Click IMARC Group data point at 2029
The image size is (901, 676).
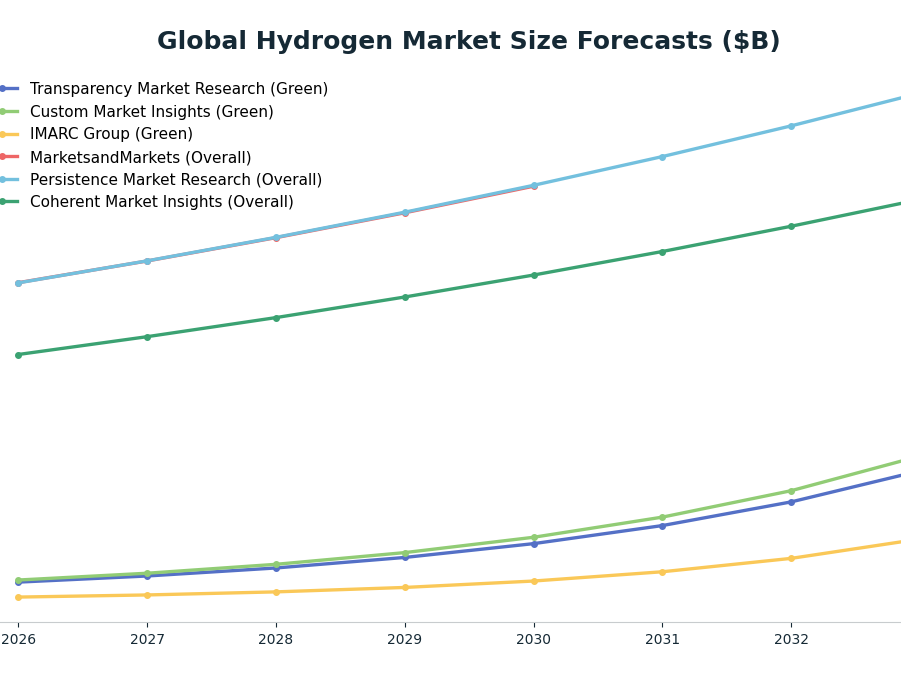click(x=405, y=587)
